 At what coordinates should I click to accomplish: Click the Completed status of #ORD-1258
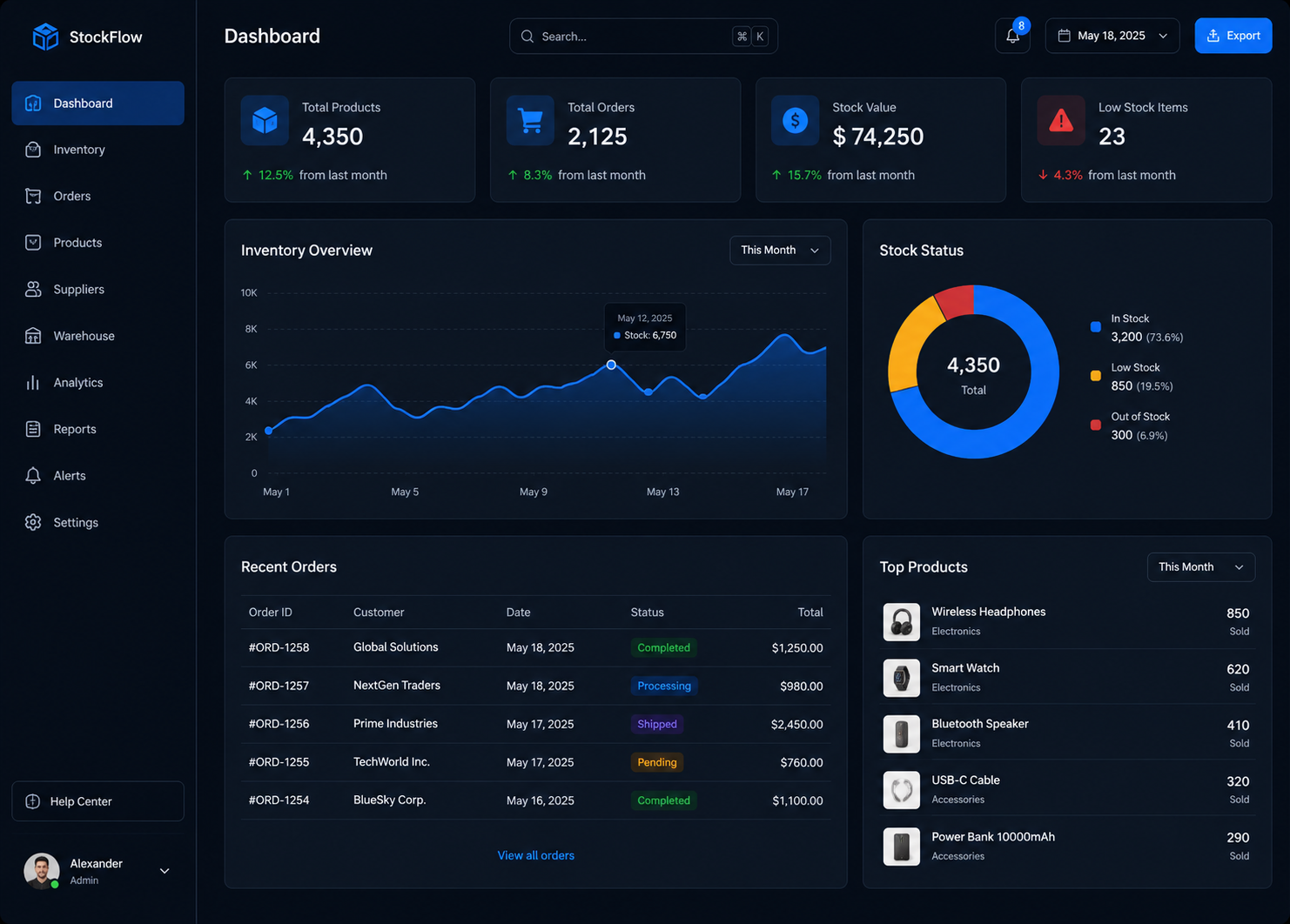click(x=663, y=647)
